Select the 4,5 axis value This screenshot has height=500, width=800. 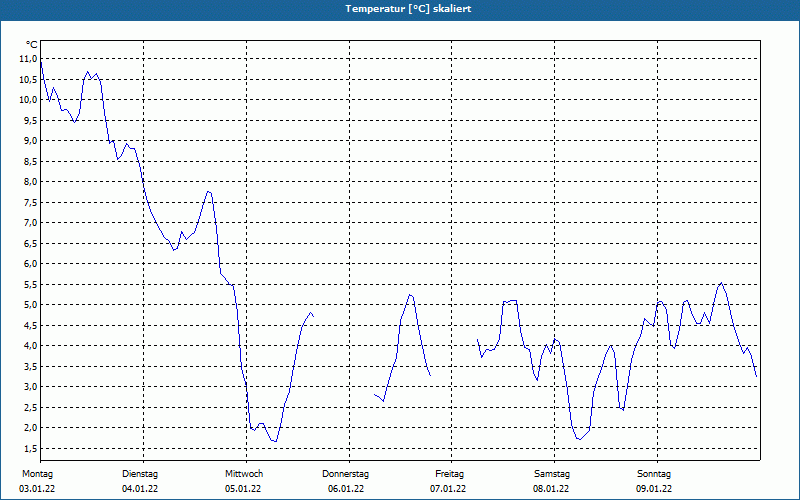click(31, 326)
